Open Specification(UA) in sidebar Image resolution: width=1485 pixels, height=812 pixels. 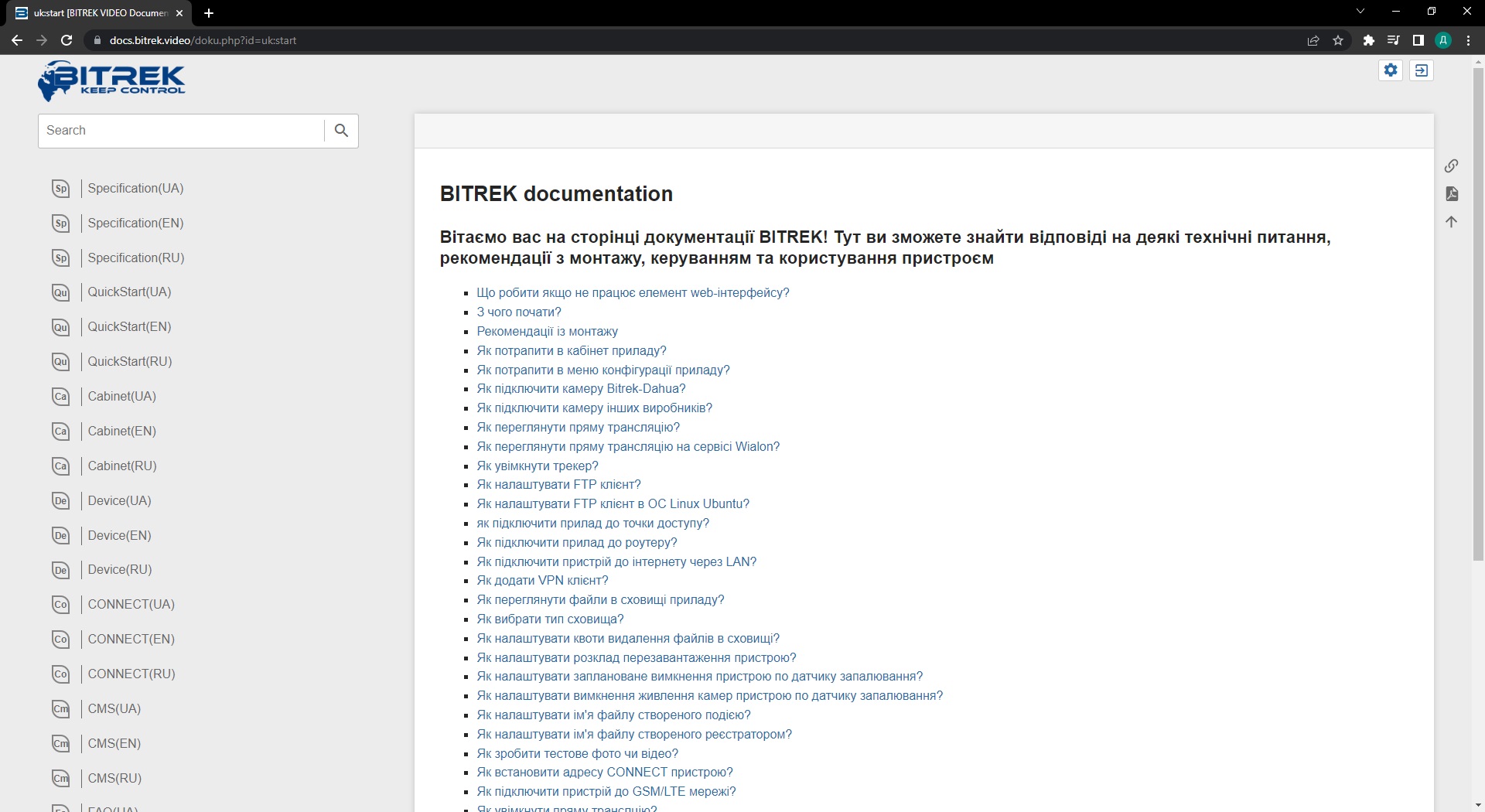click(135, 188)
